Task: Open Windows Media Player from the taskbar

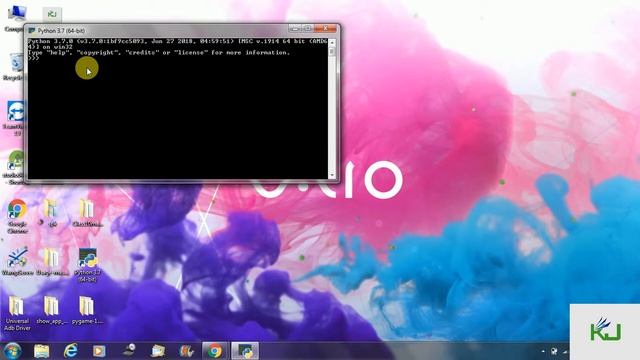Action: [99, 351]
